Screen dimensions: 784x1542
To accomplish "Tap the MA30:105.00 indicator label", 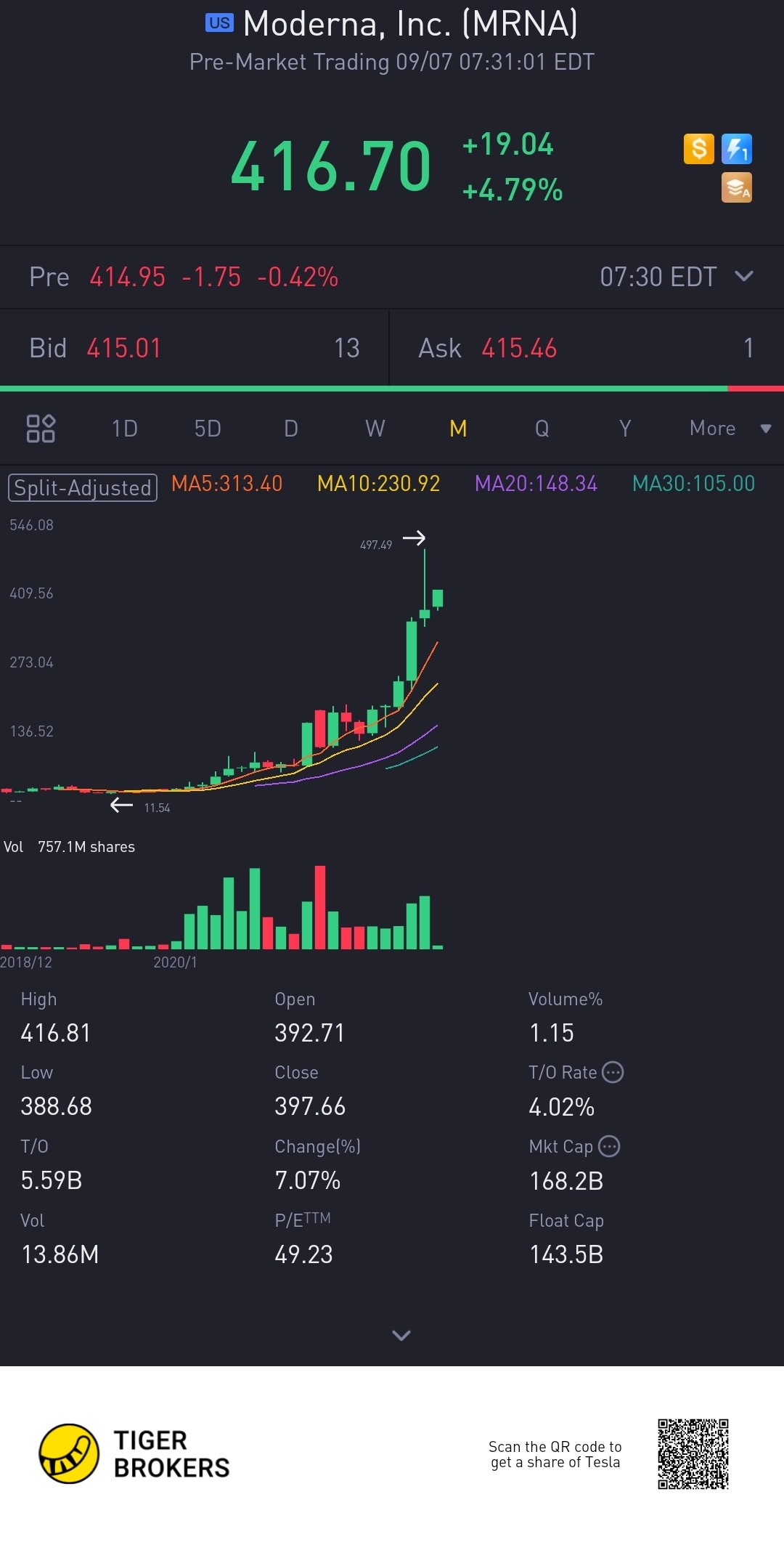I will [x=693, y=484].
